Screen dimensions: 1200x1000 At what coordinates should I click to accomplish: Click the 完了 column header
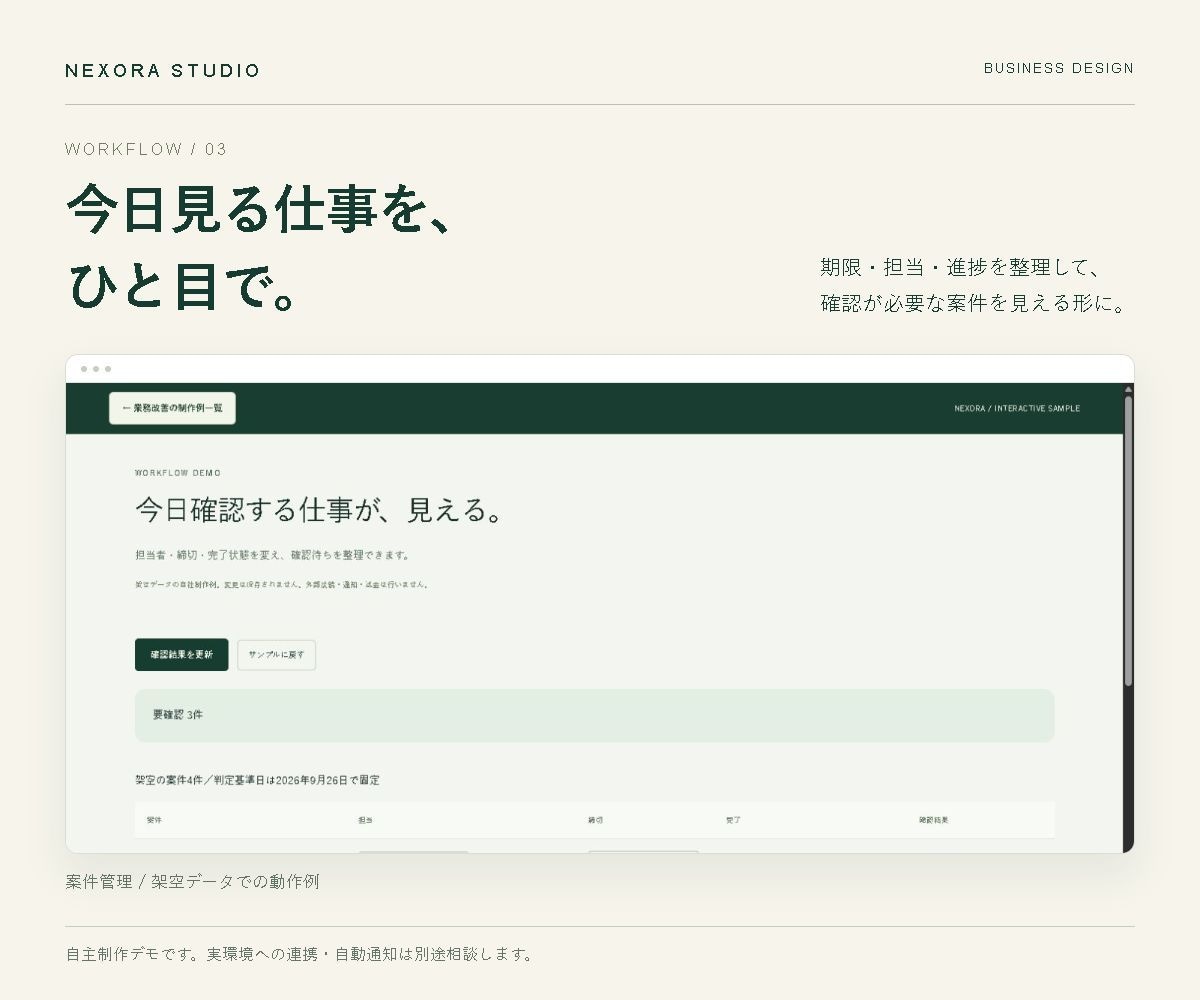click(733, 820)
